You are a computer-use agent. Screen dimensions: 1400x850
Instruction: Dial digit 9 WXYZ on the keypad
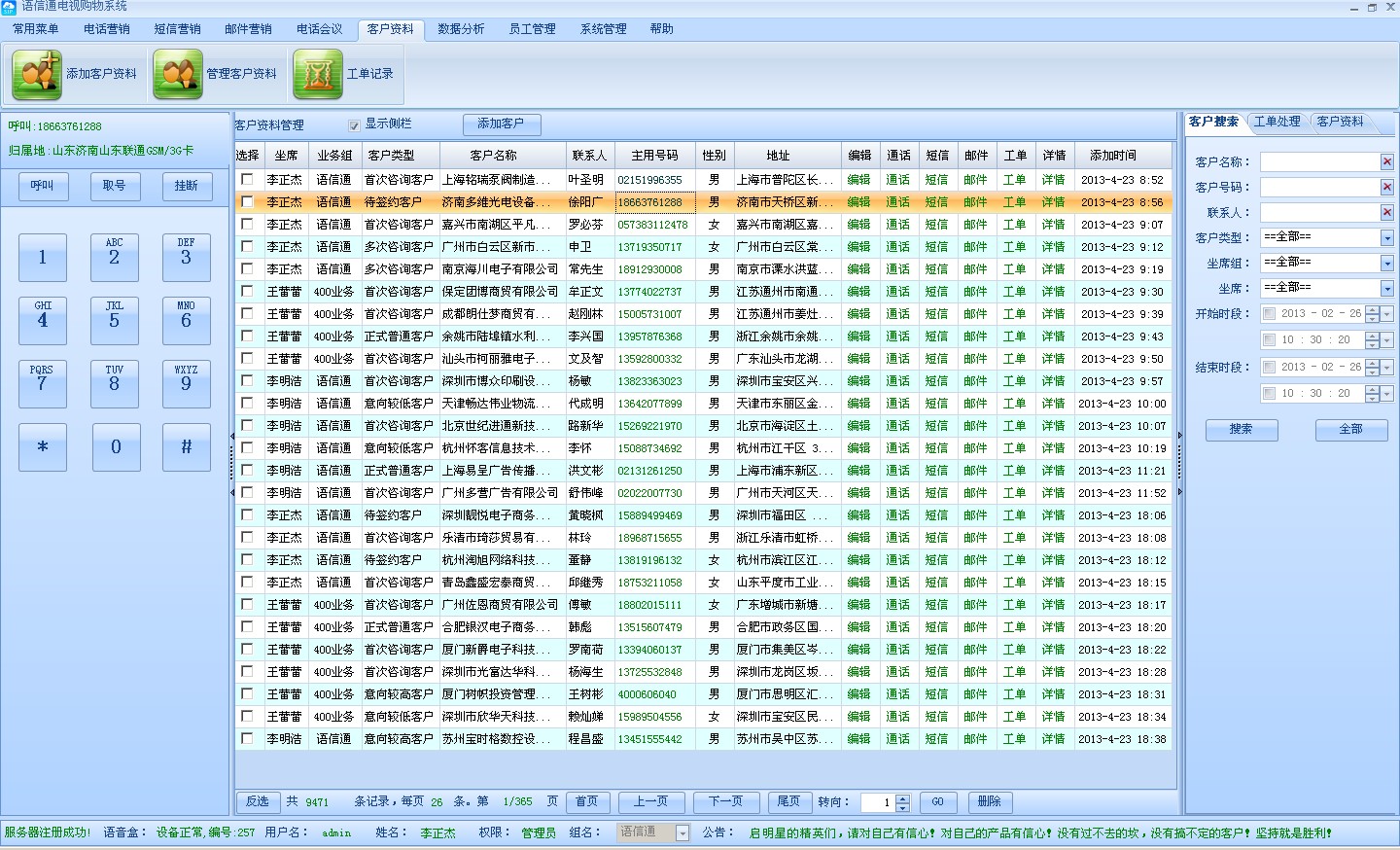186,383
